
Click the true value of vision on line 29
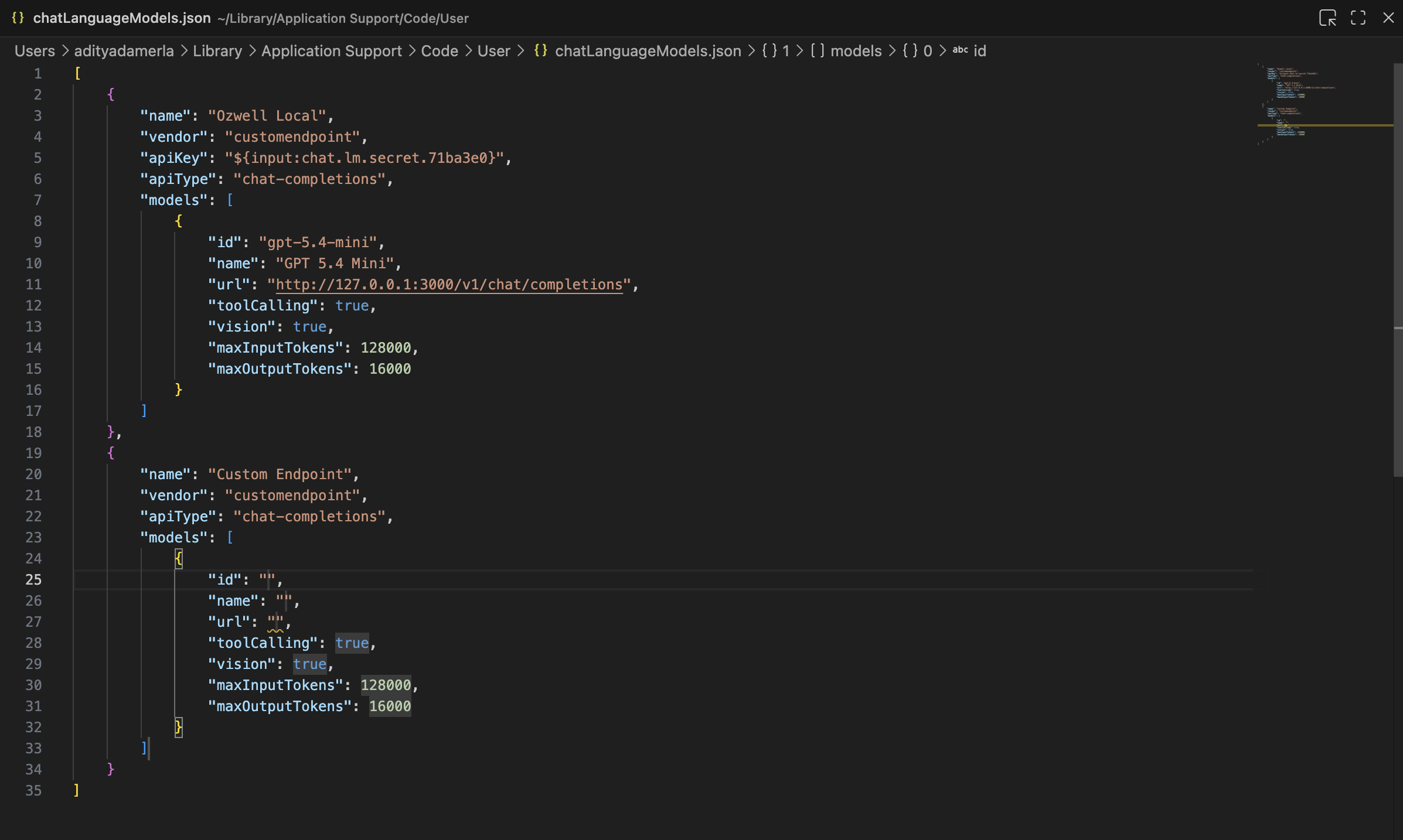point(309,664)
